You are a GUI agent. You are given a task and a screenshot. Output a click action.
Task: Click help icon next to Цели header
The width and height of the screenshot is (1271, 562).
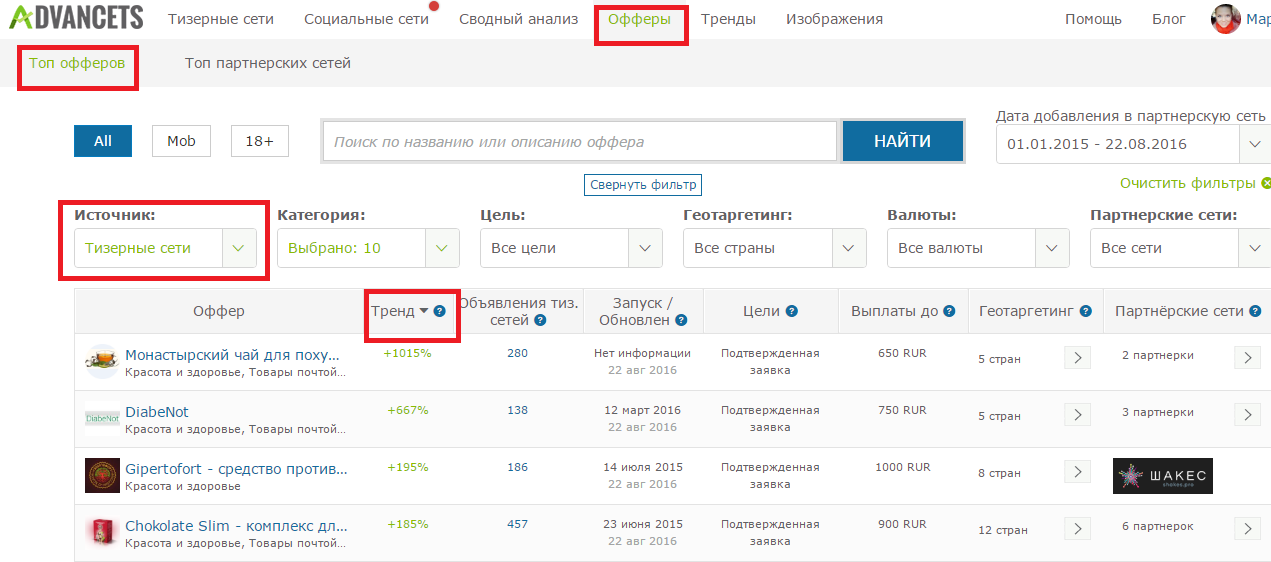coord(792,311)
